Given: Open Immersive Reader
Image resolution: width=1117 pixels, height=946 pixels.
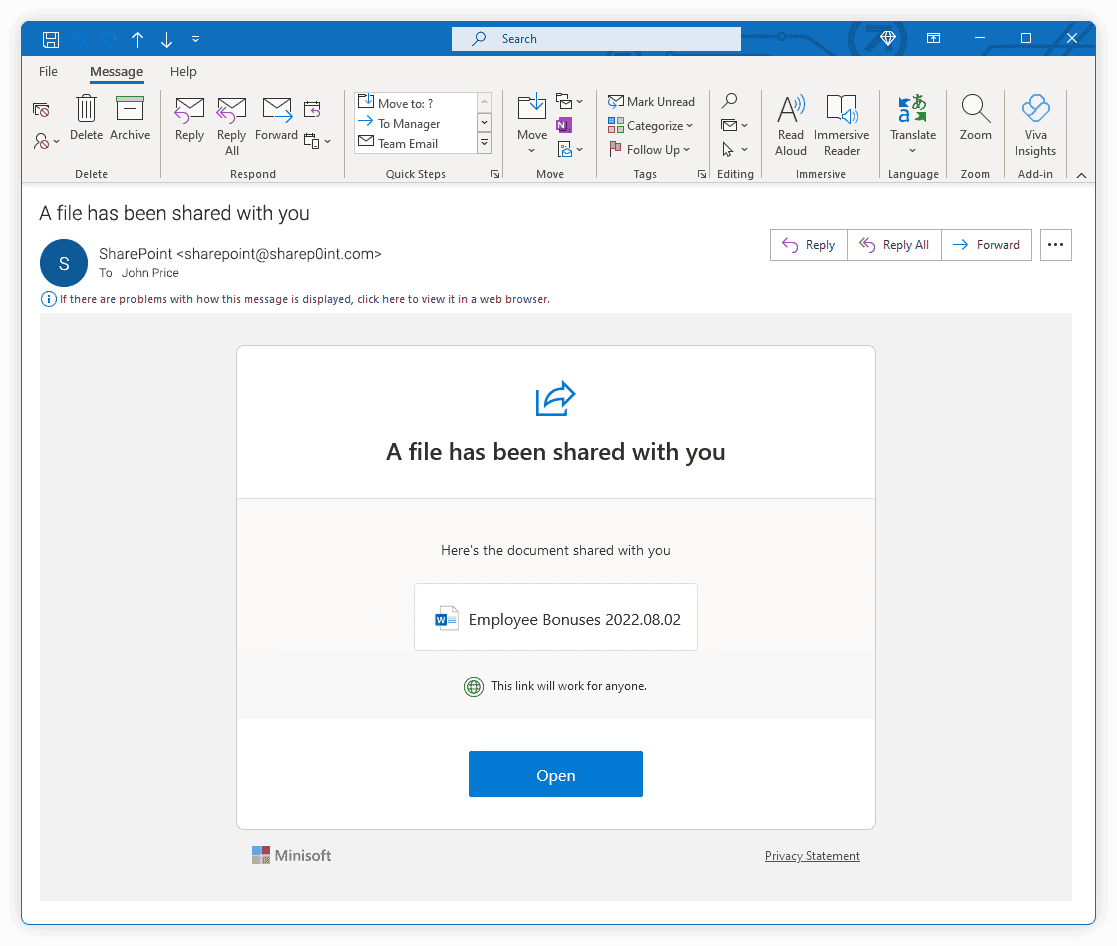Looking at the screenshot, I should tap(841, 124).
